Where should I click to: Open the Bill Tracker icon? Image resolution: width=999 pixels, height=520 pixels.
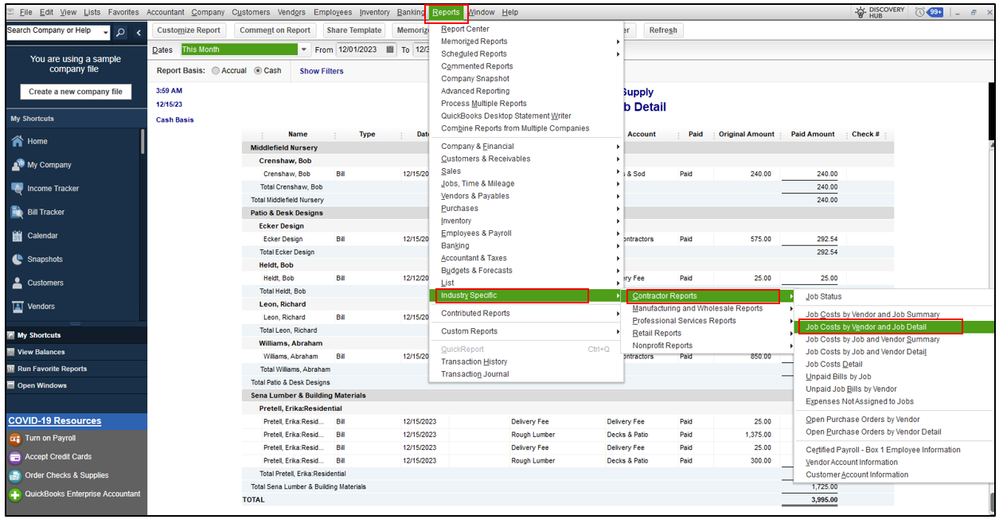(x=17, y=212)
